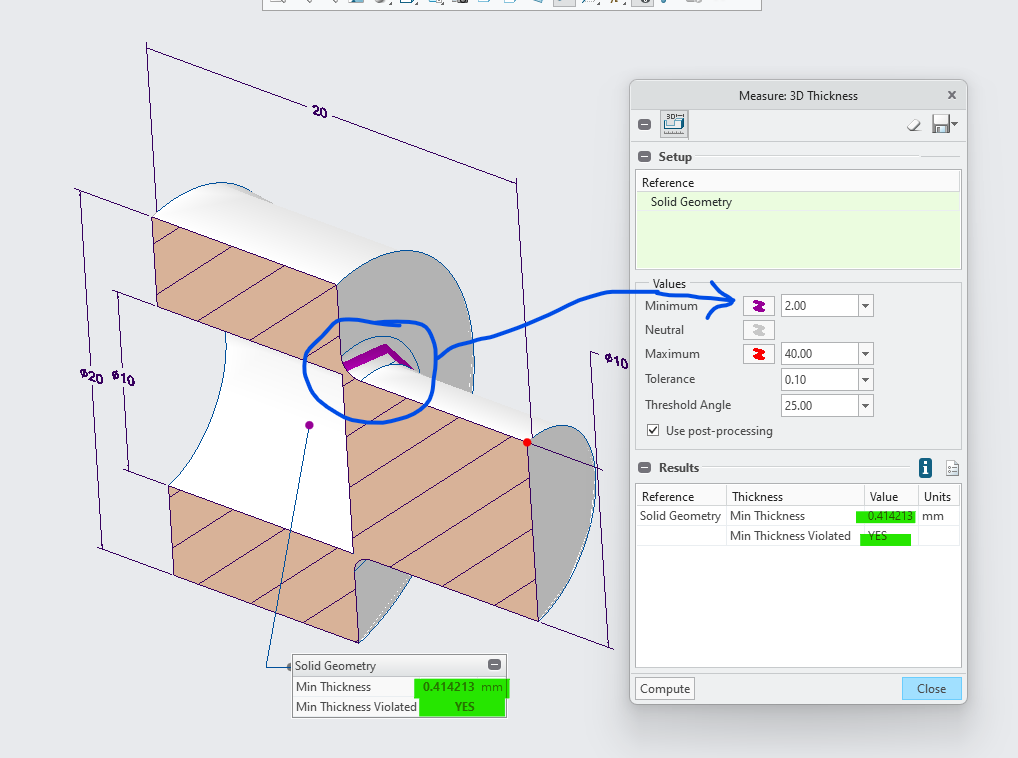The height and width of the screenshot is (758, 1018).
Task: Toggle the Use post-processing checkbox
Action: point(653,430)
